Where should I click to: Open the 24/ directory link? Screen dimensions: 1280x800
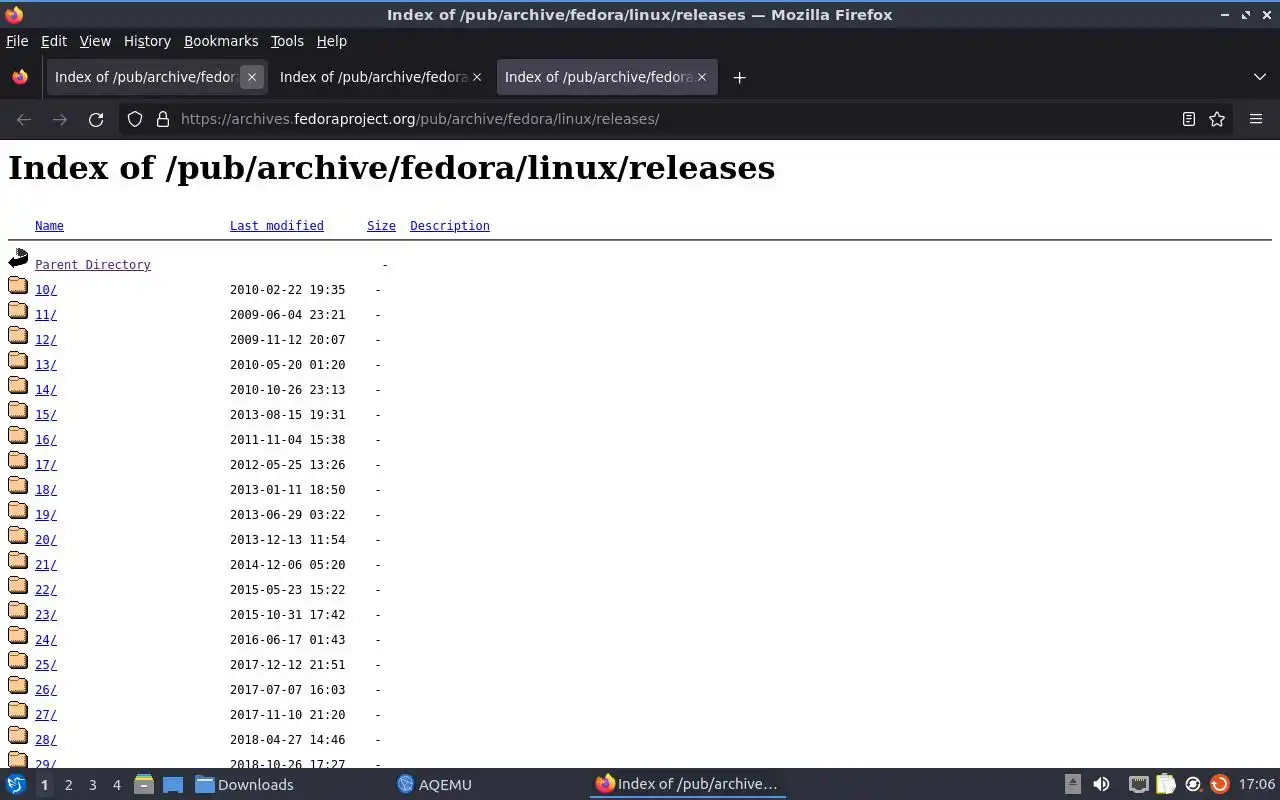[x=46, y=640]
